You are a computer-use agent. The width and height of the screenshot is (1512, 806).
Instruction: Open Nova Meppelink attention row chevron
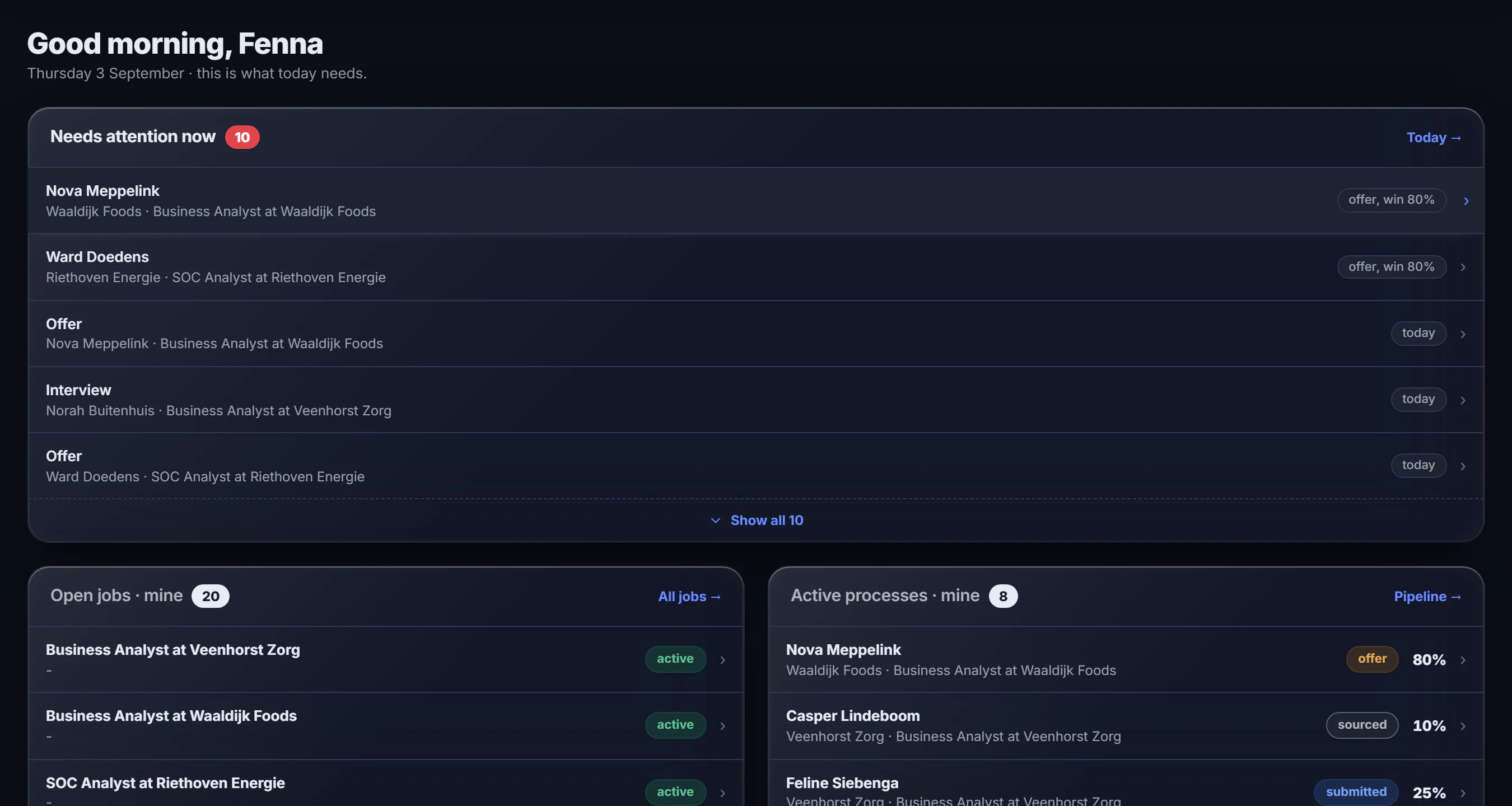1466,200
